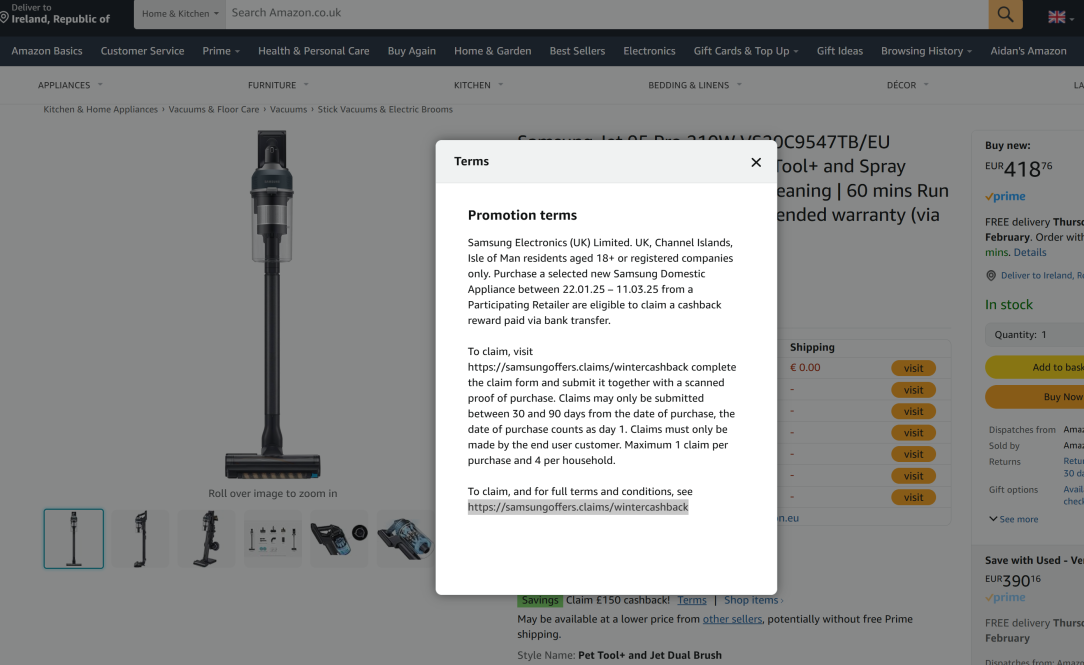Open Buy Again page
Screen dimensions: 1084x665
point(411,51)
